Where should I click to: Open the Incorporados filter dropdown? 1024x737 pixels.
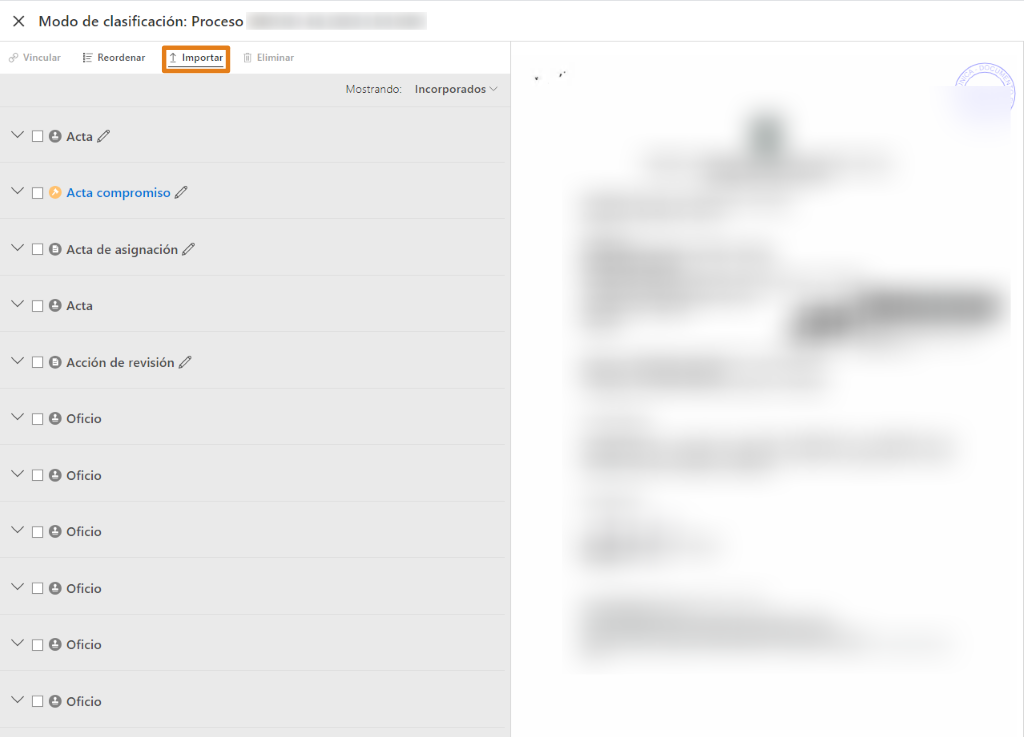point(456,89)
